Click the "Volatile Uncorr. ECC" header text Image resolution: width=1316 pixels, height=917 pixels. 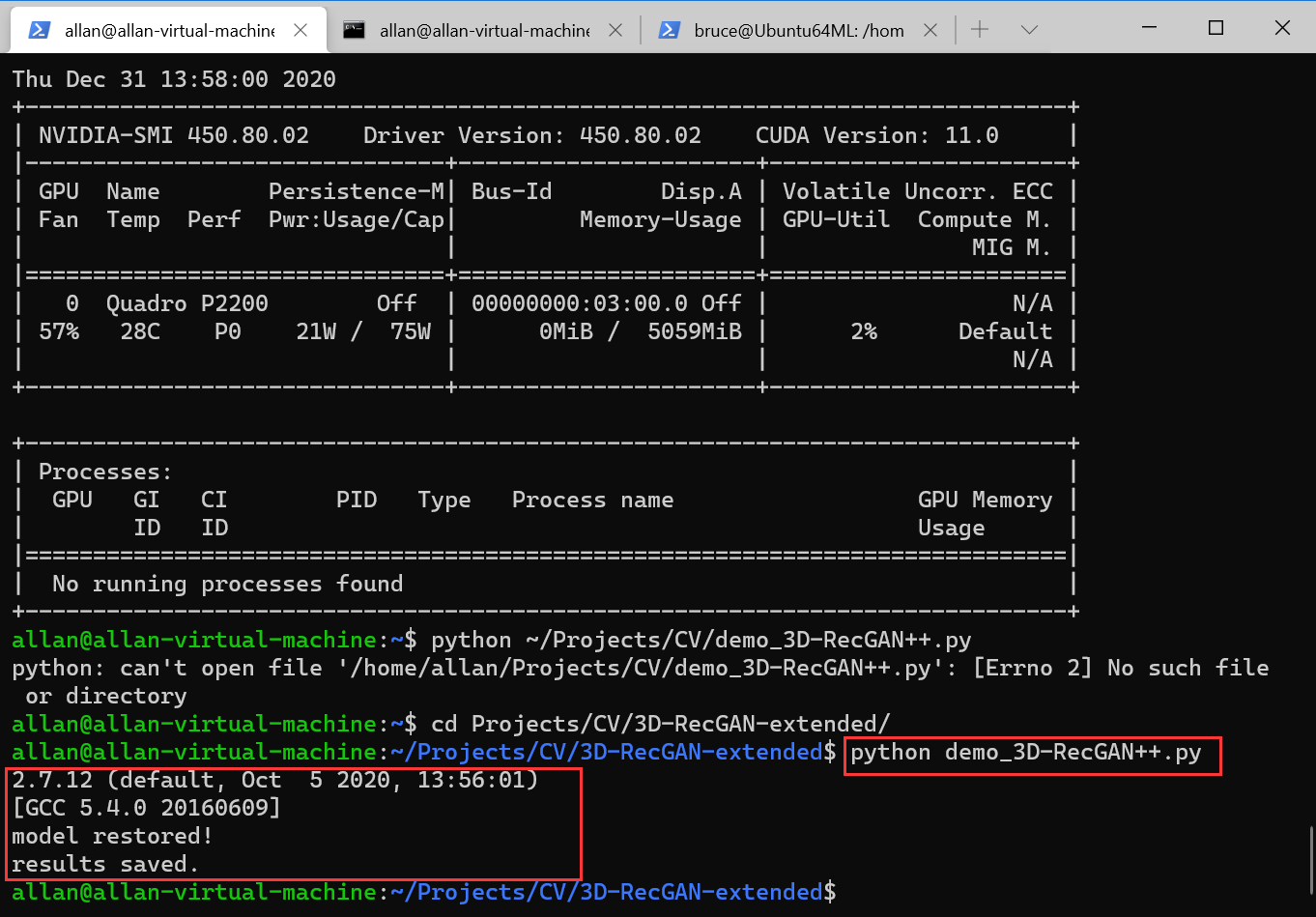(x=918, y=191)
